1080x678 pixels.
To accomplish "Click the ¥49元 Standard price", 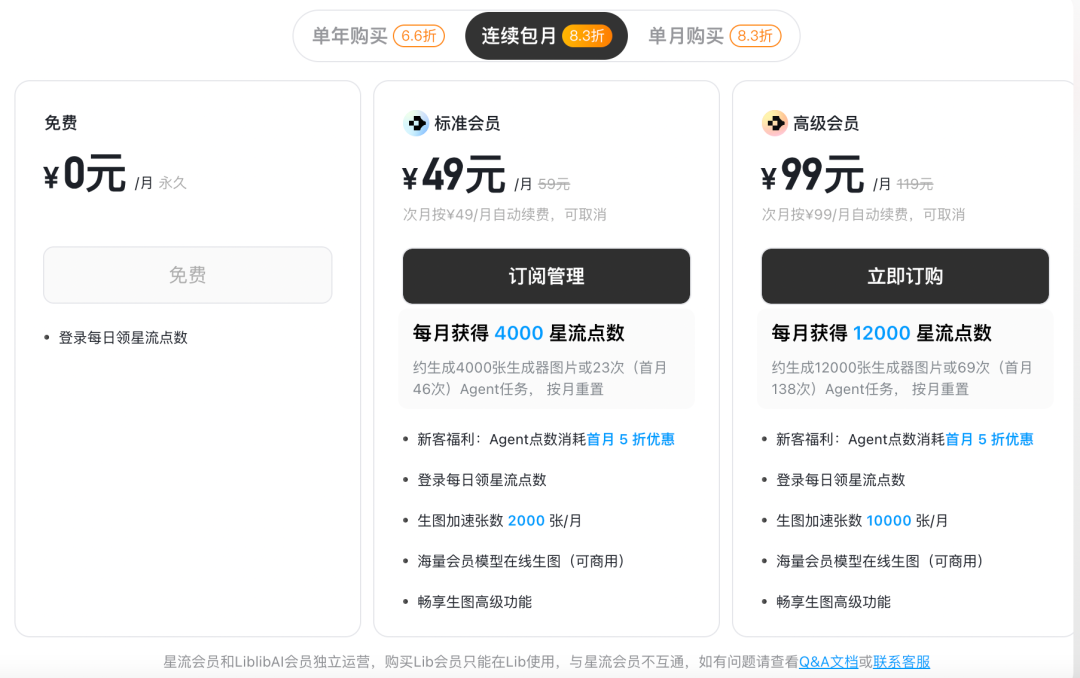I will (x=454, y=177).
